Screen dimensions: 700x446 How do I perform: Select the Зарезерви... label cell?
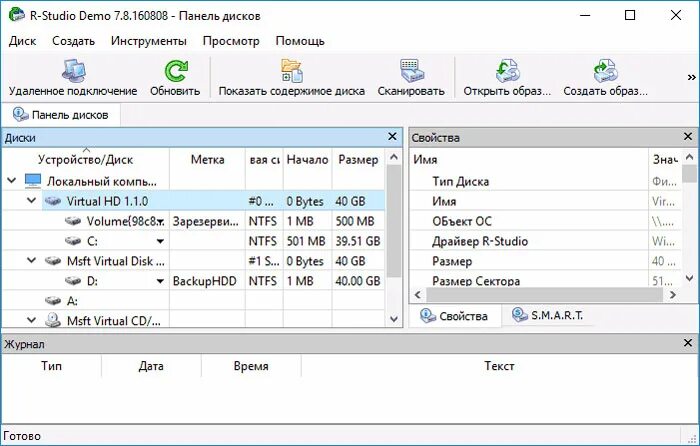(207, 221)
